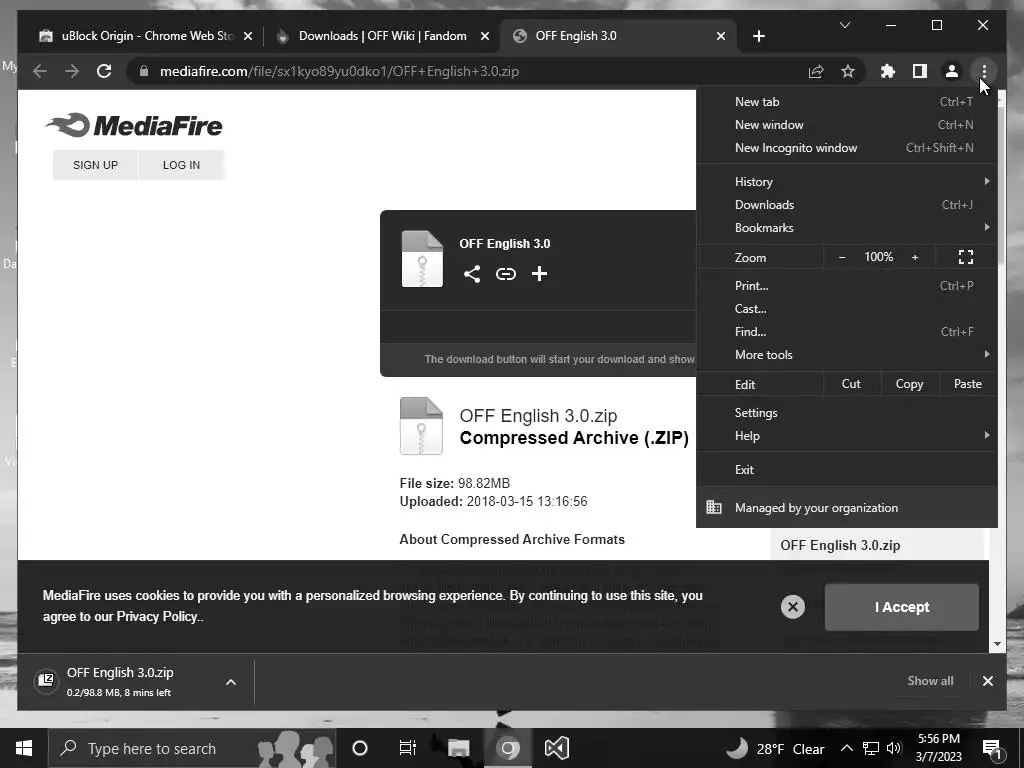Open Task View on the taskbar
The height and width of the screenshot is (768, 1024).
408,748
